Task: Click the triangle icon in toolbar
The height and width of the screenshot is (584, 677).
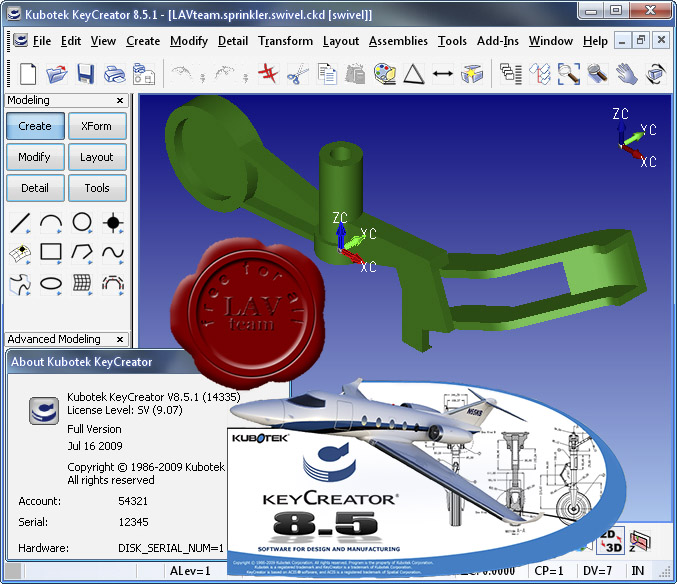Action: 414,74
